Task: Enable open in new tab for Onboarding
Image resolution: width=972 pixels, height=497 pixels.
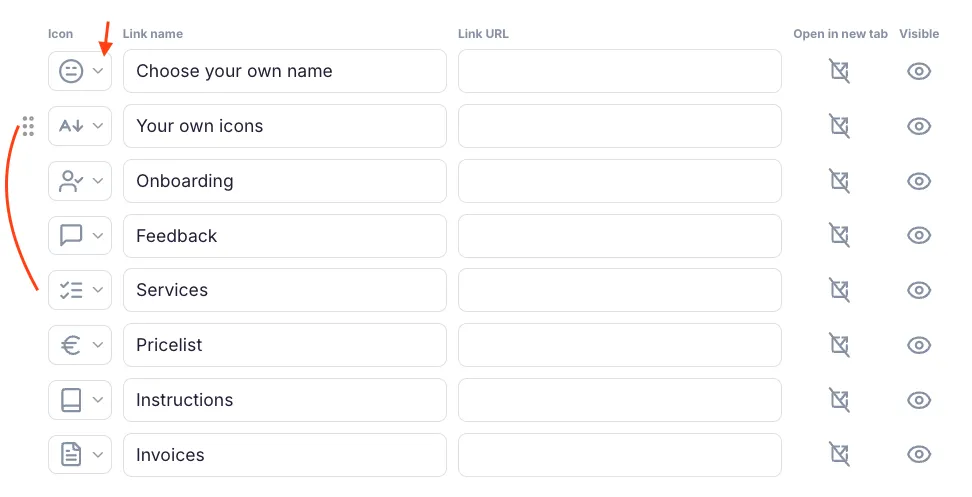Action: (x=840, y=181)
